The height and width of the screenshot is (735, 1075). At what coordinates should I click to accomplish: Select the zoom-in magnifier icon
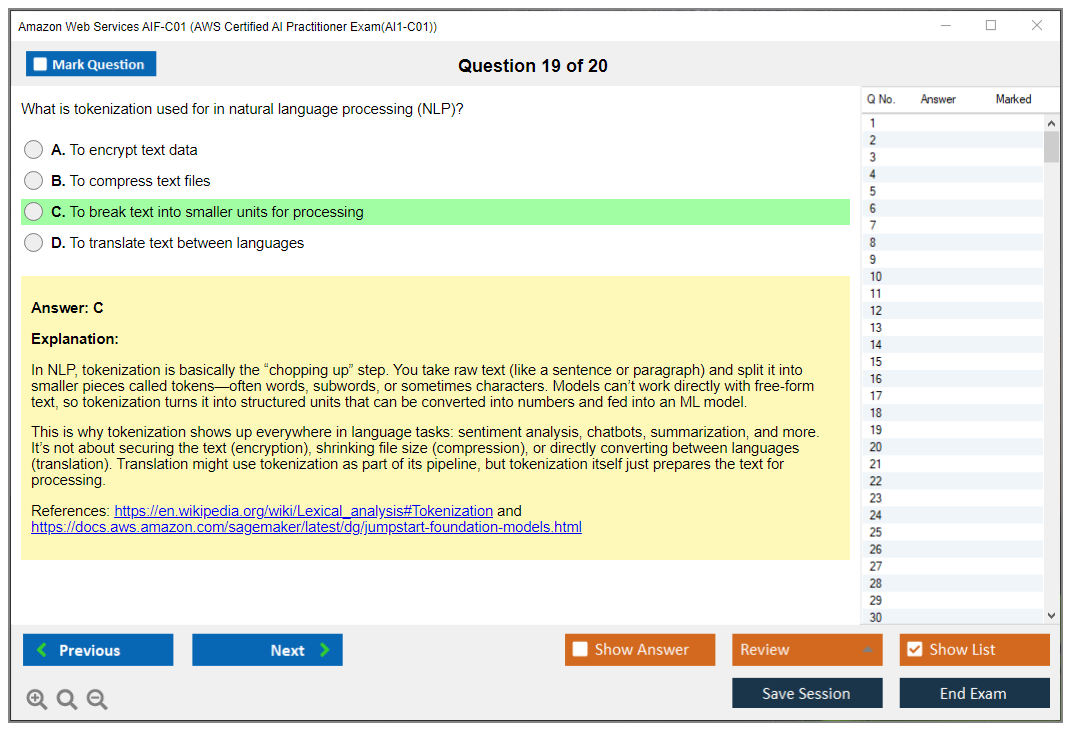37,699
